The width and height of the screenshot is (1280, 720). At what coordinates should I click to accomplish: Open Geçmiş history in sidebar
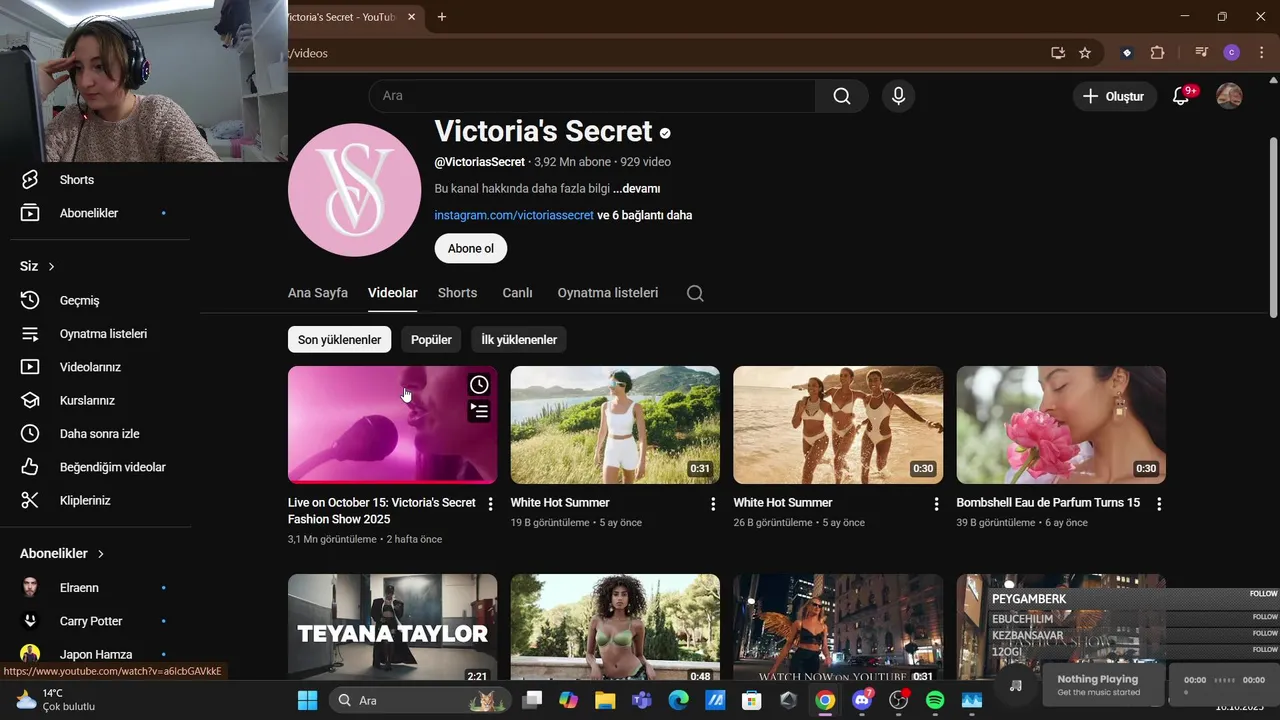(x=79, y=300)
